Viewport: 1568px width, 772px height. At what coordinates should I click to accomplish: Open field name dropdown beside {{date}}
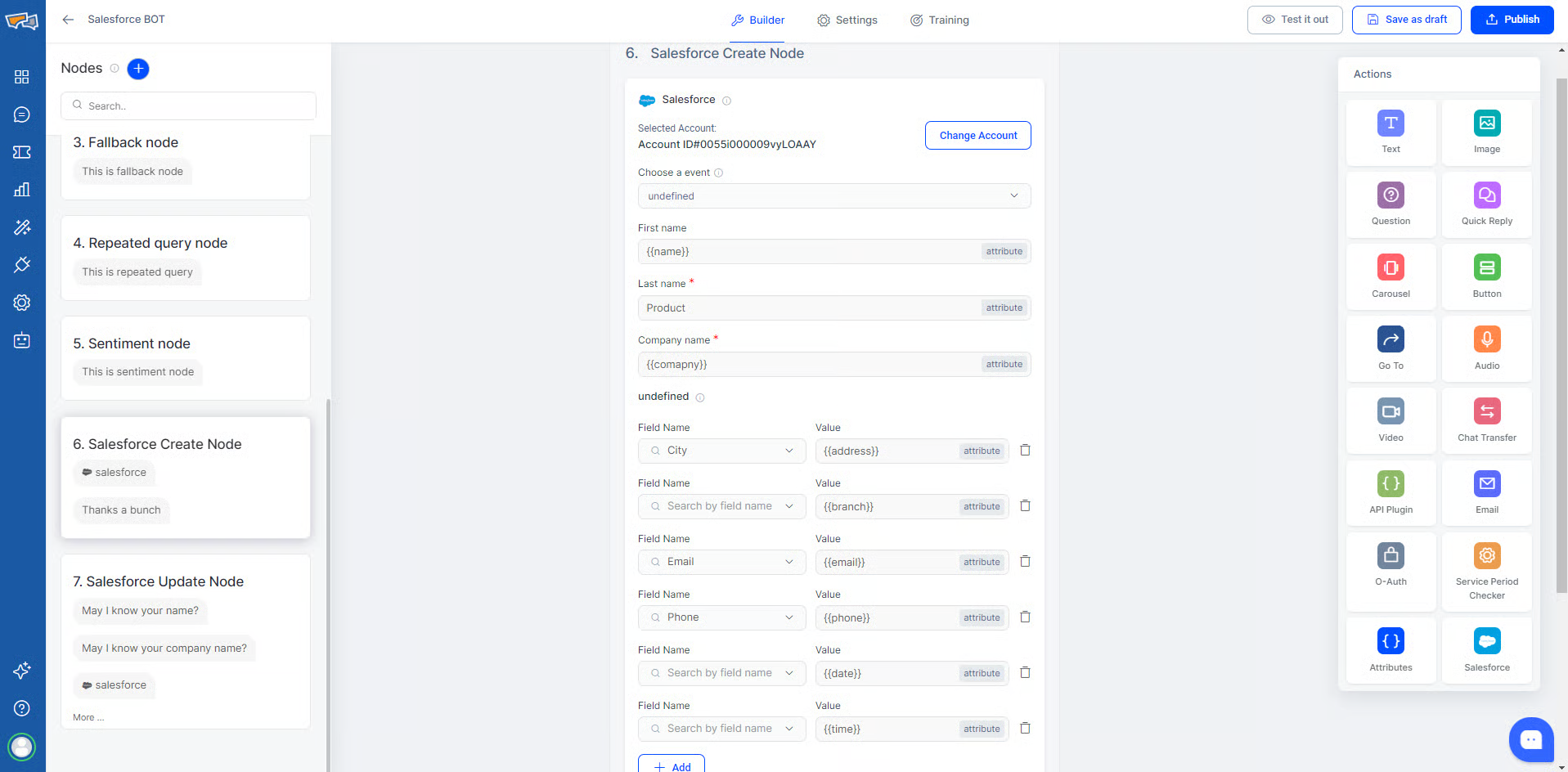[x=721, y=673]
